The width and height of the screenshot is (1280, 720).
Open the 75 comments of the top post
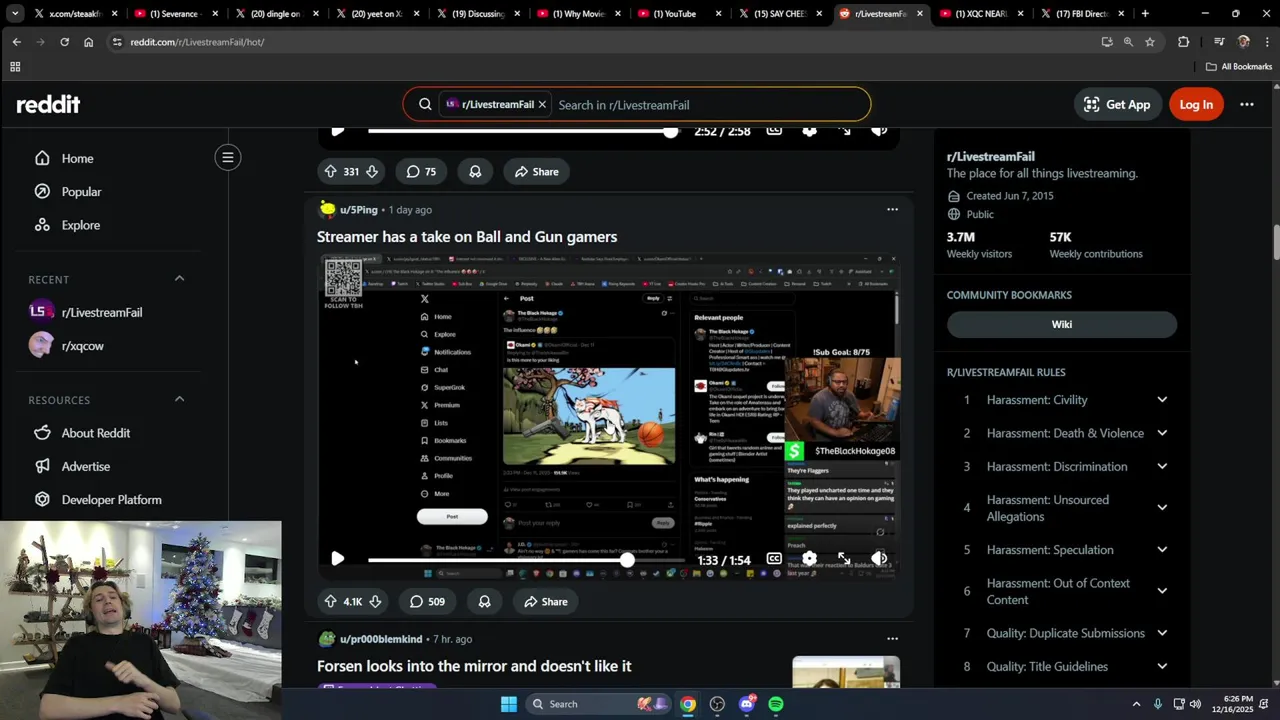tap(421, 172)
